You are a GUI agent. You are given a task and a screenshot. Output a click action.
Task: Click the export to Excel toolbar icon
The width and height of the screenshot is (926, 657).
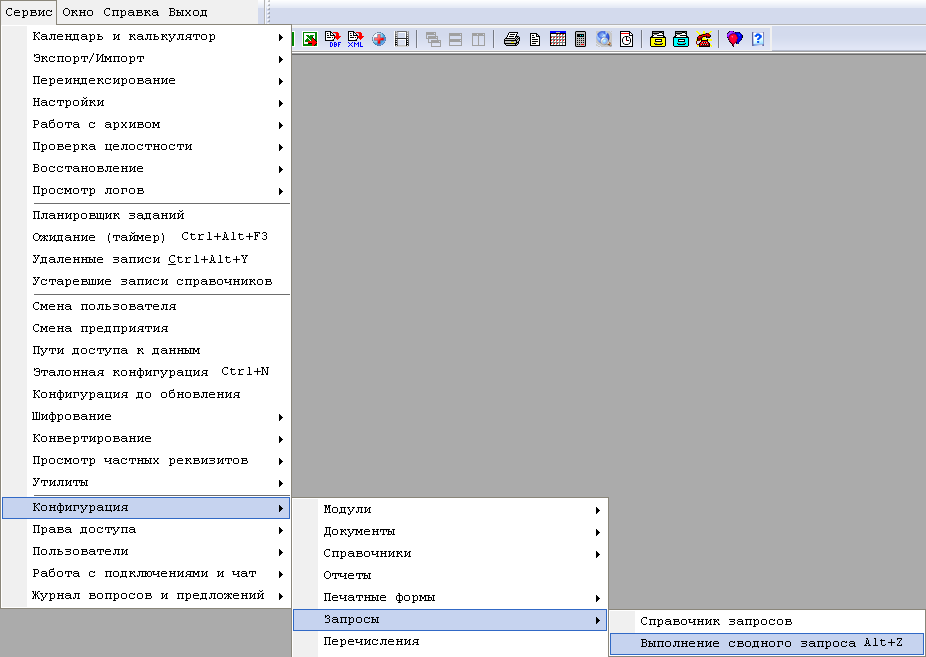coord(311,40)
